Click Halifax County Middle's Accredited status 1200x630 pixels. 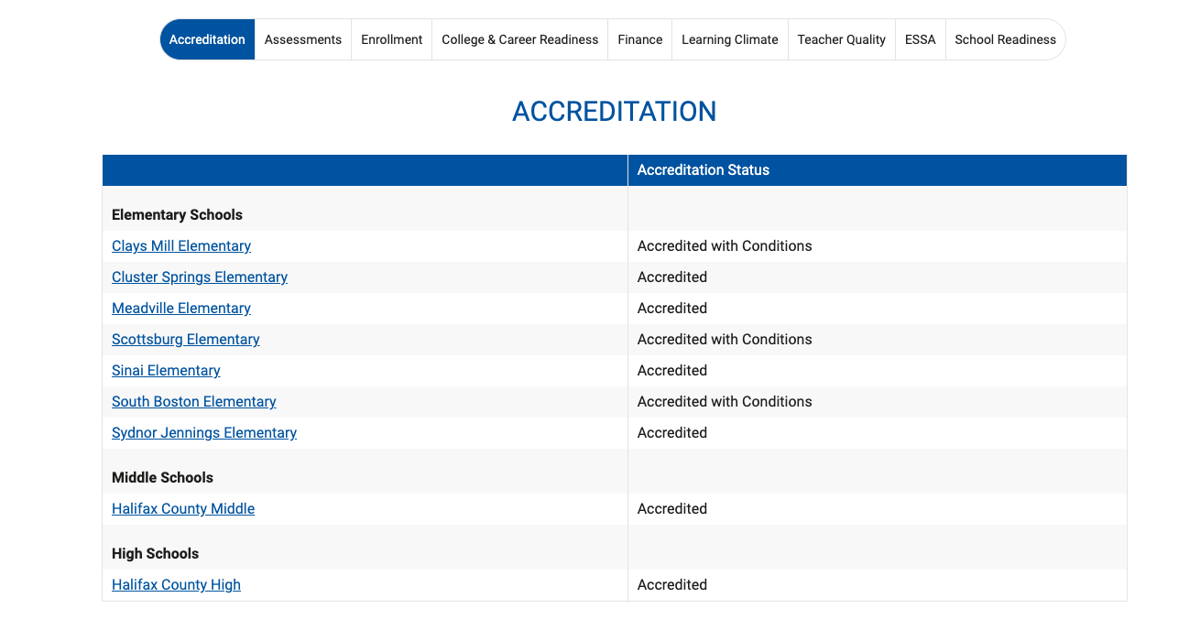672,508
